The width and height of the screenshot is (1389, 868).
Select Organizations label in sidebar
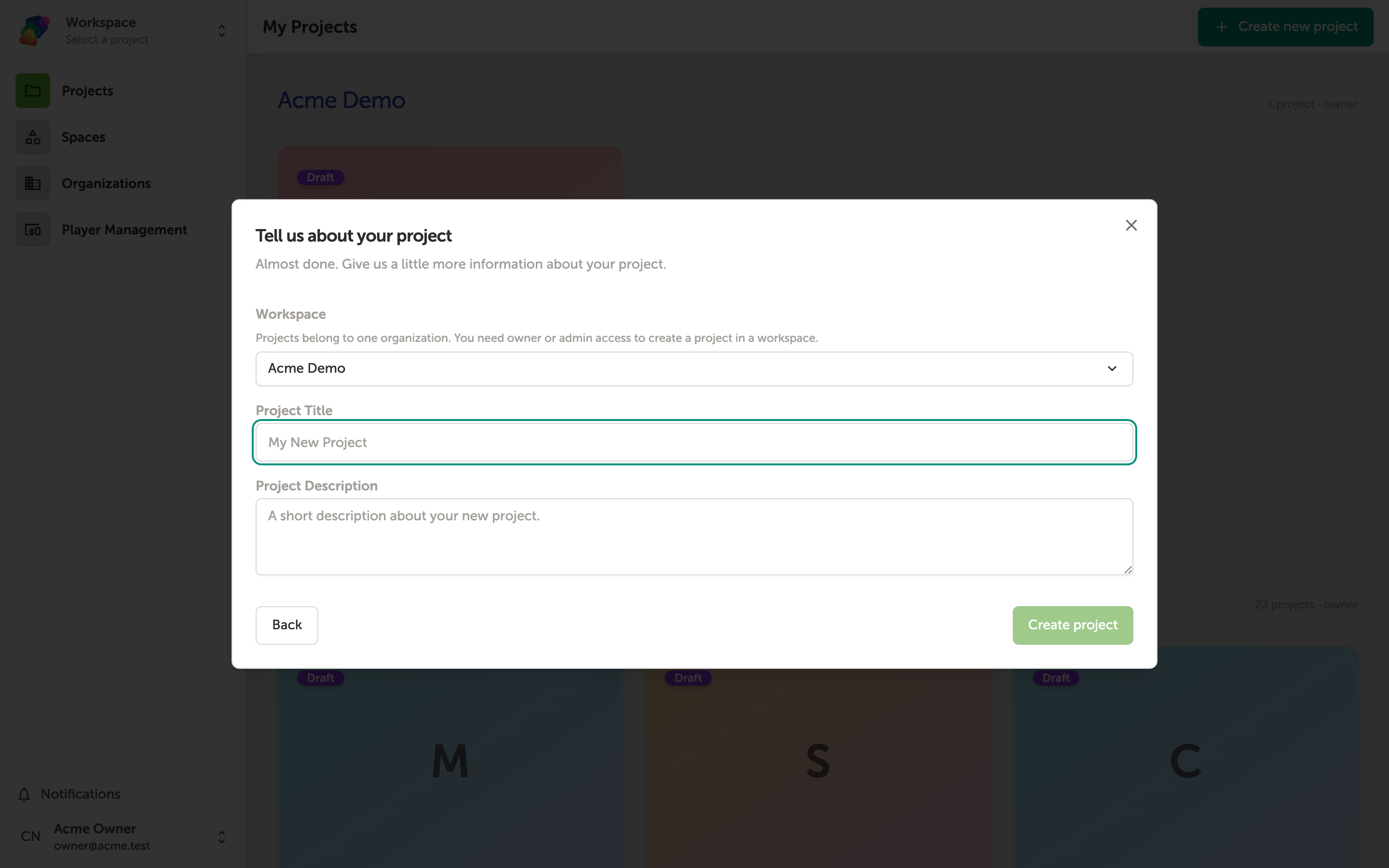pos(106,183)
